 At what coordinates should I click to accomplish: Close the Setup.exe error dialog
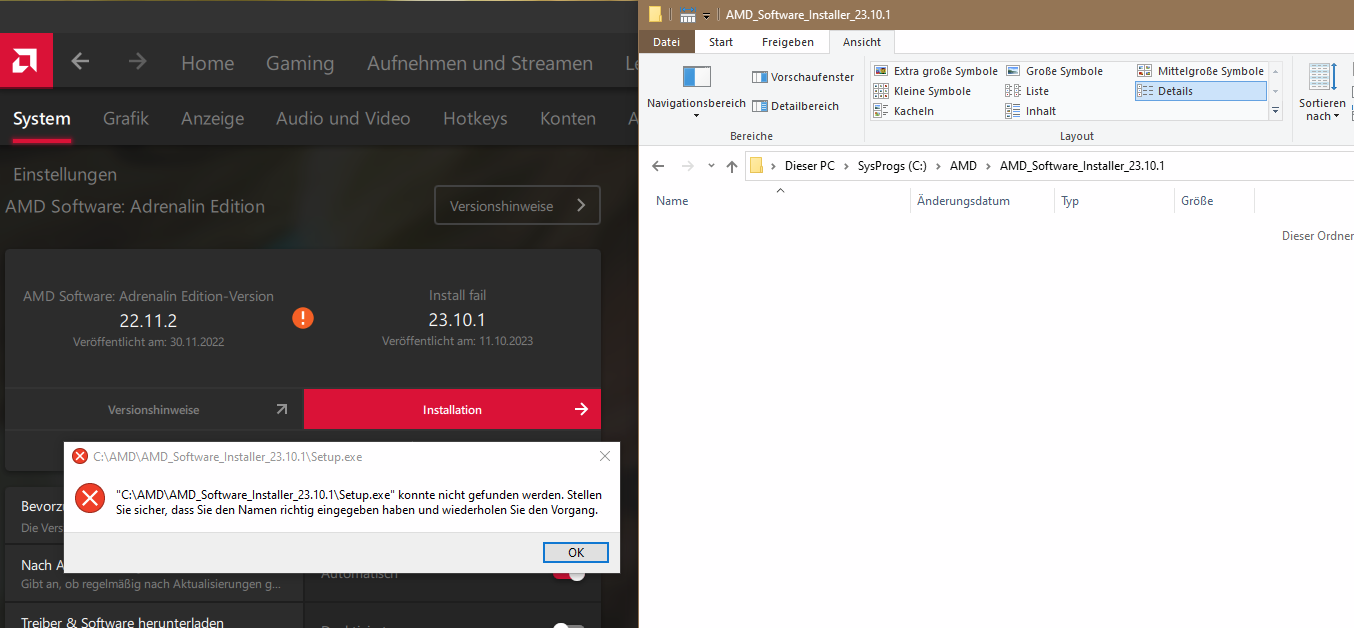click(605, 456)
